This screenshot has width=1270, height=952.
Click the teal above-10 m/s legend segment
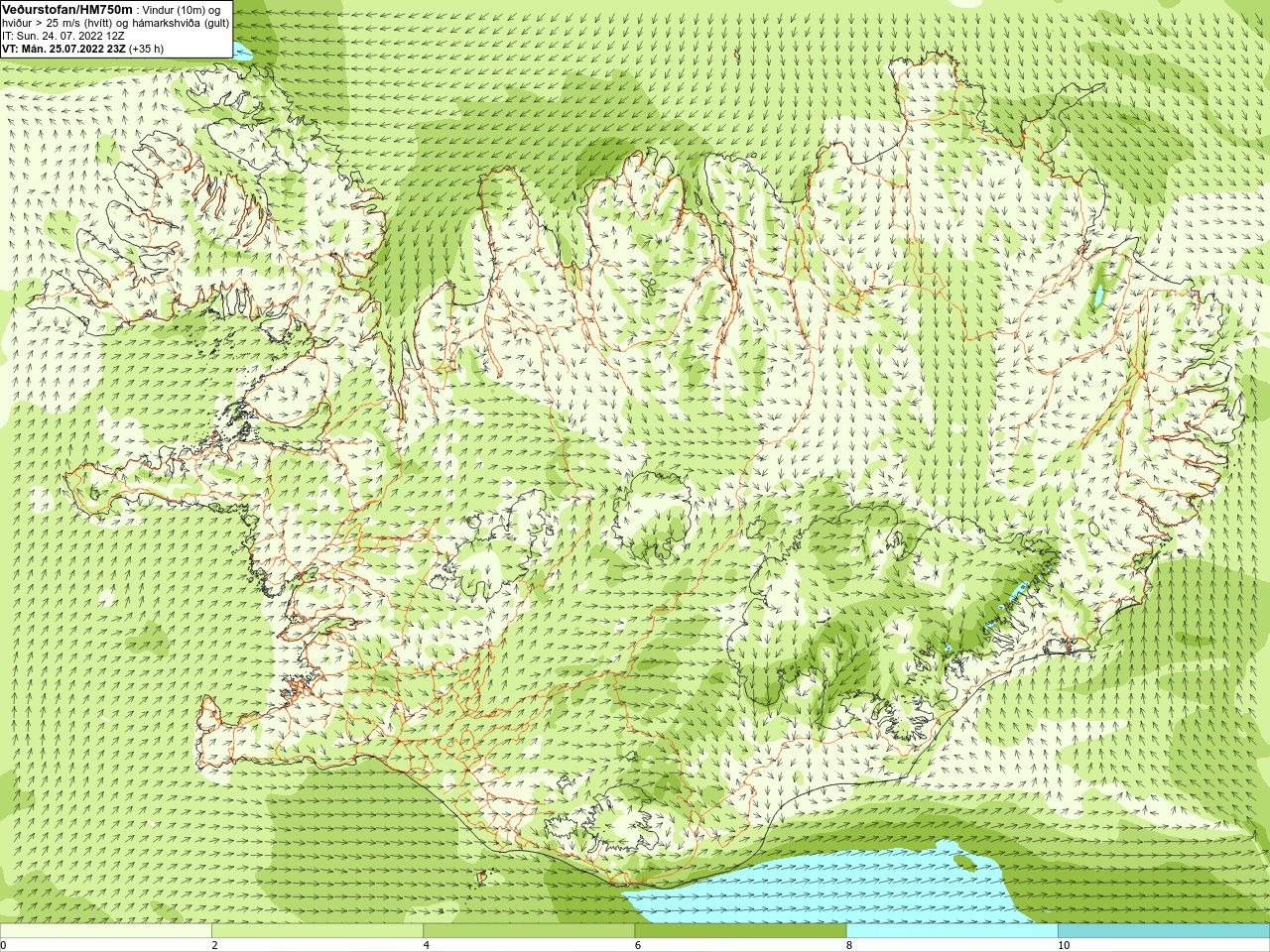pos(1164,931)
